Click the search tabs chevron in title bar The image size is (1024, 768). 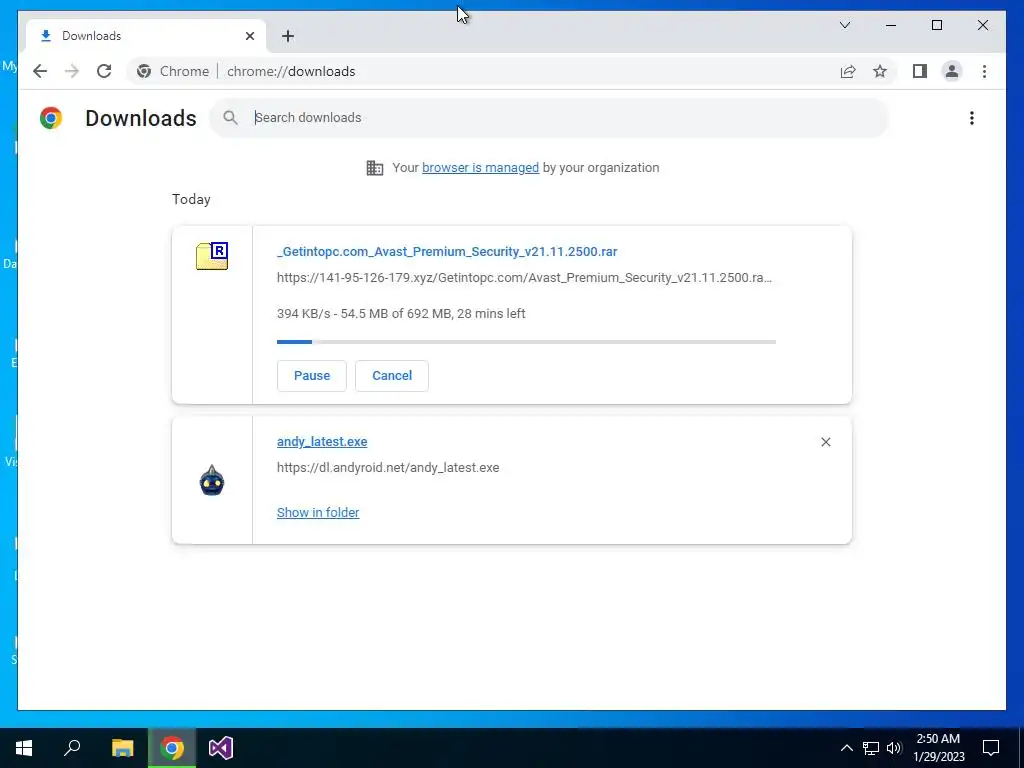tap(844, 25)
